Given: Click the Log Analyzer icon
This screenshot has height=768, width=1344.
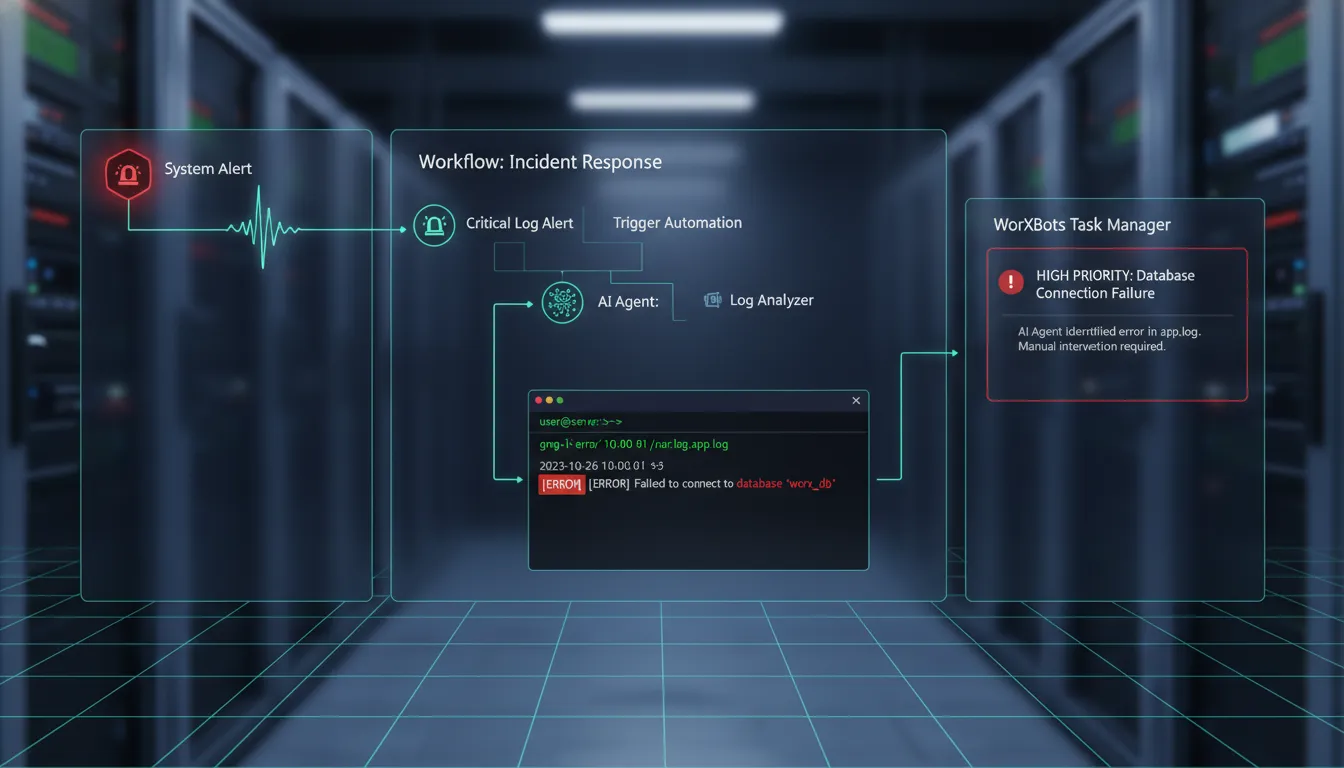Looking at the screenshot, I should (x=713, y=299).
